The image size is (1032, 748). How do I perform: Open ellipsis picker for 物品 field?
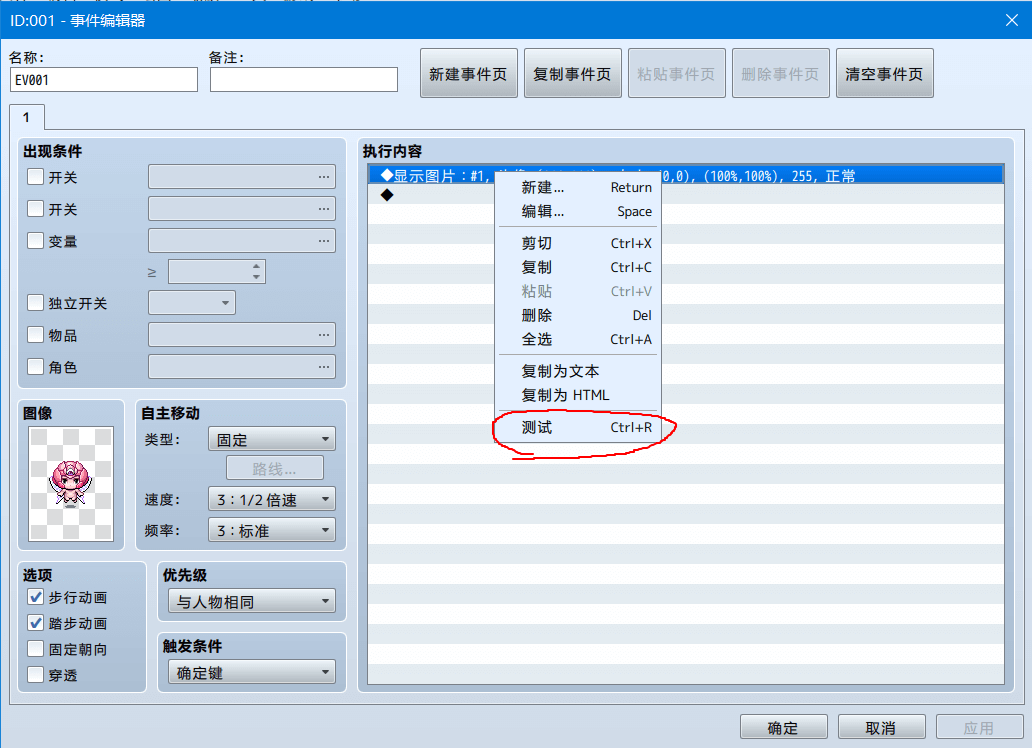pyautogui.click(x=324, y=335)
